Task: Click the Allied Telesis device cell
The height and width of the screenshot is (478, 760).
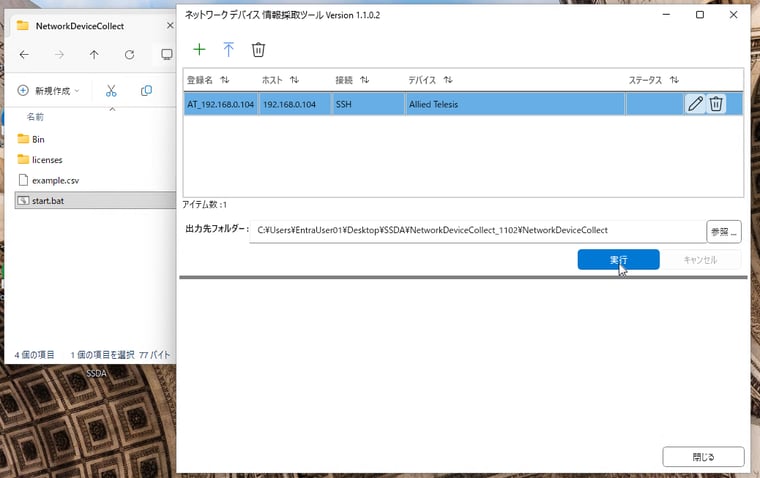Action: tap(515, 104)
